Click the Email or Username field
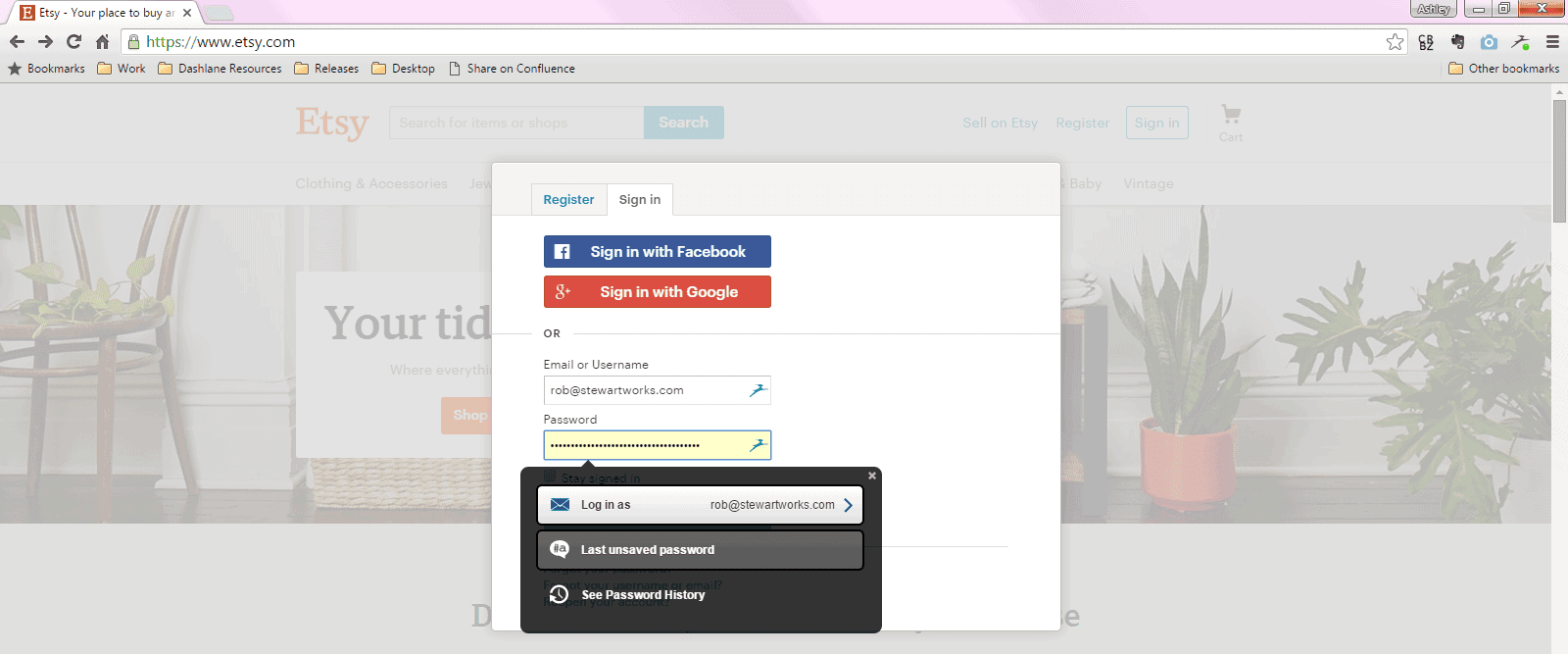Viewport: 1568px width, 654px height. (x=658, y=390)
